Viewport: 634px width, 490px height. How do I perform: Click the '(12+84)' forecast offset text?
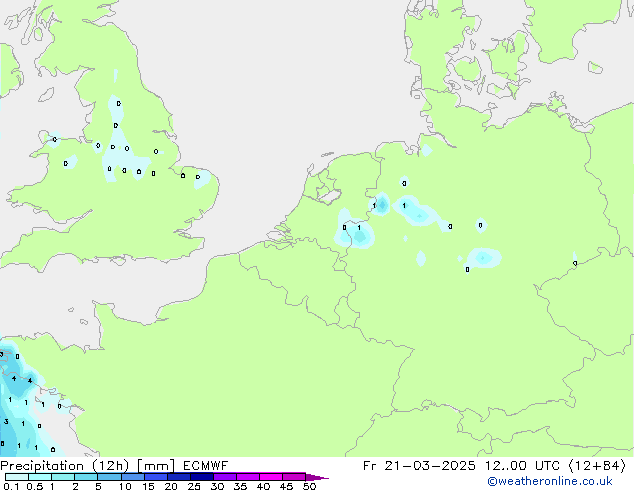click(x=597, y=466)
